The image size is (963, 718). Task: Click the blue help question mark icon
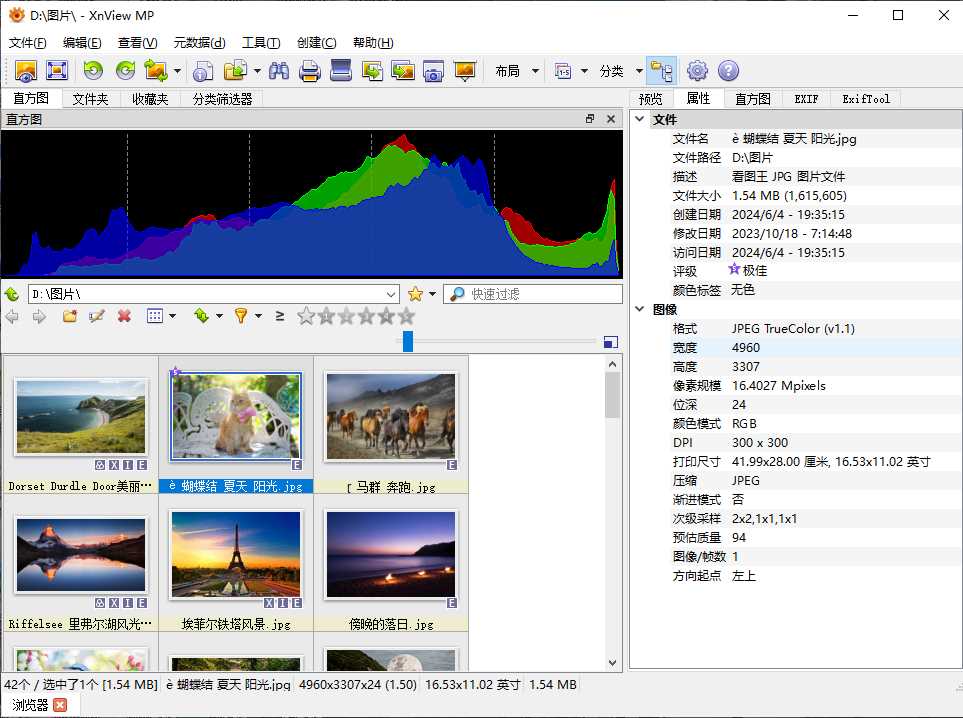(728, 71)
